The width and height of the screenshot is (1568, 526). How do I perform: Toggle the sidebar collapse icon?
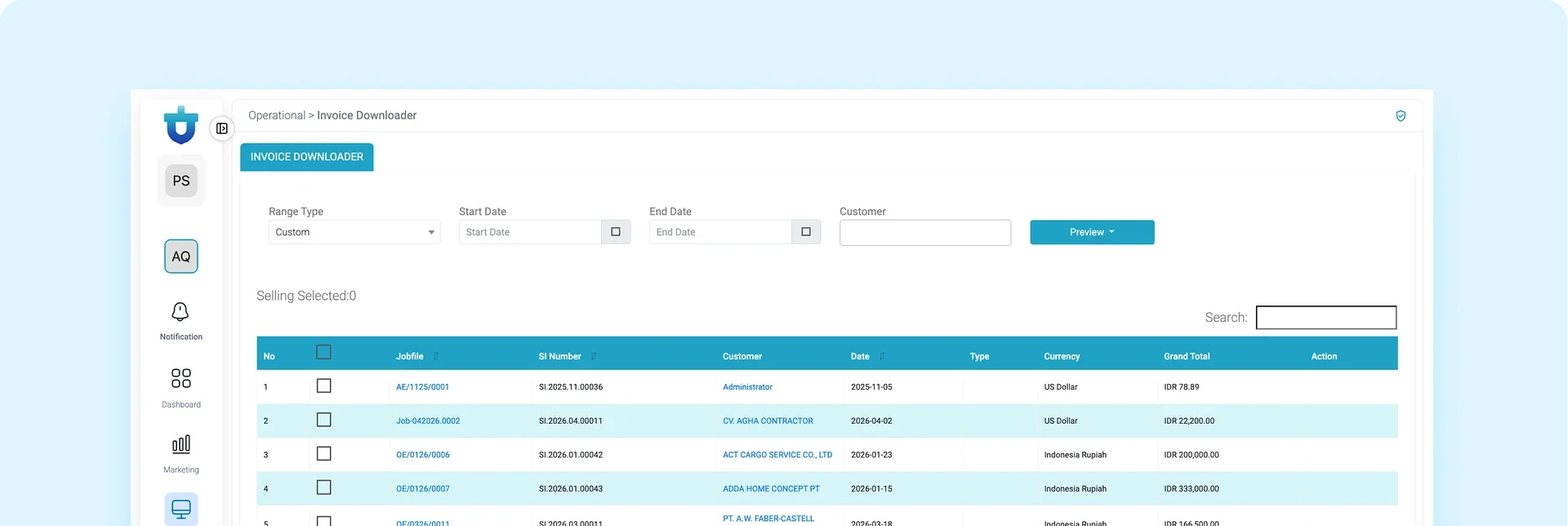click(222, 128)
